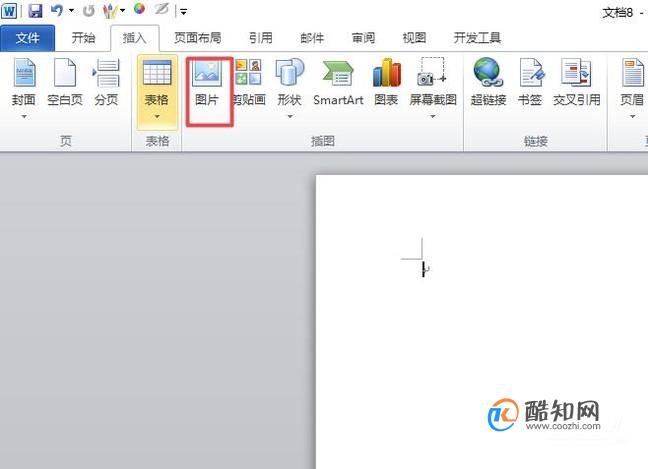Expand the 形状 dropdown arrow

(x=290, y=117)
